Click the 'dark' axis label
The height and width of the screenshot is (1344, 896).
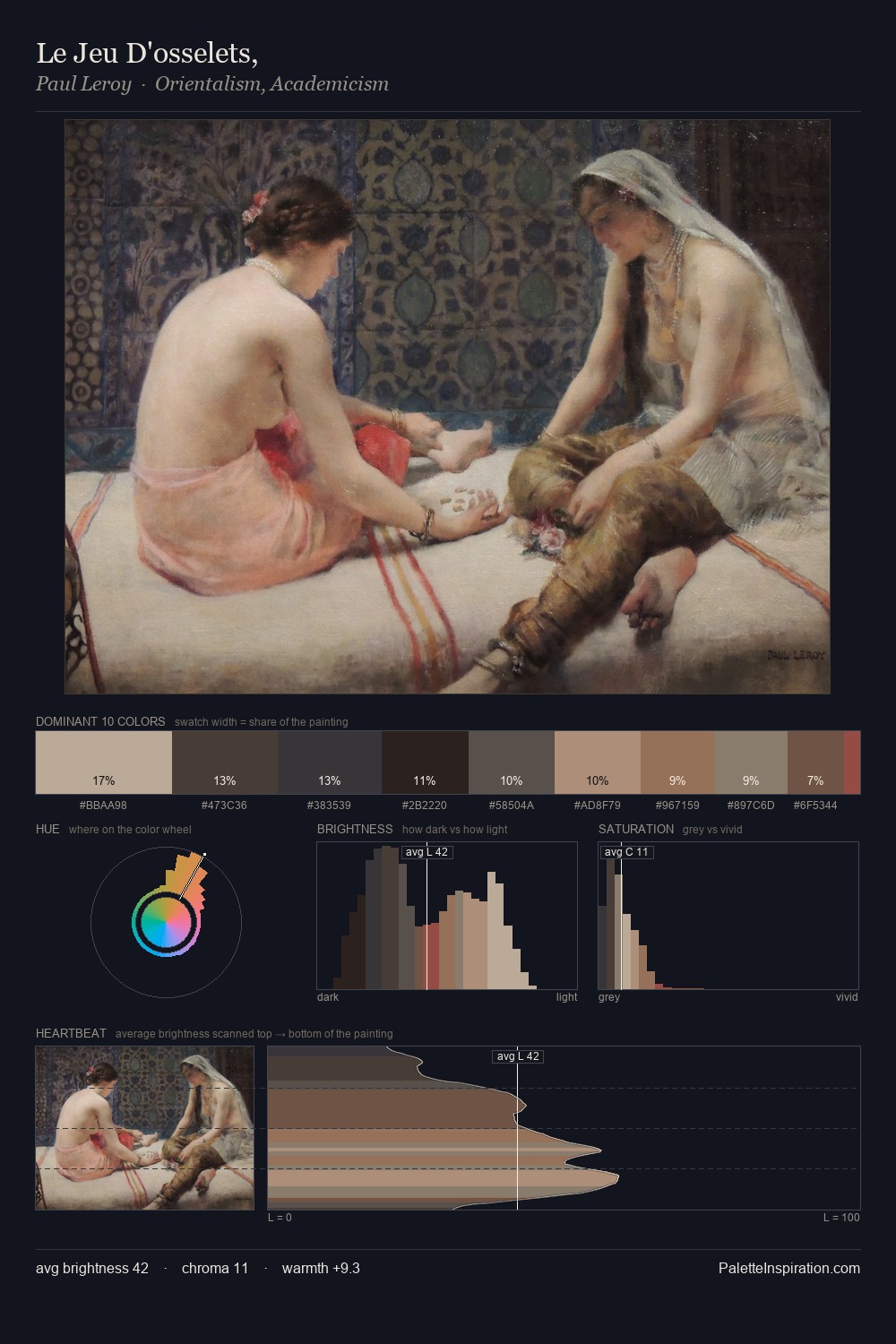point(328,996)
